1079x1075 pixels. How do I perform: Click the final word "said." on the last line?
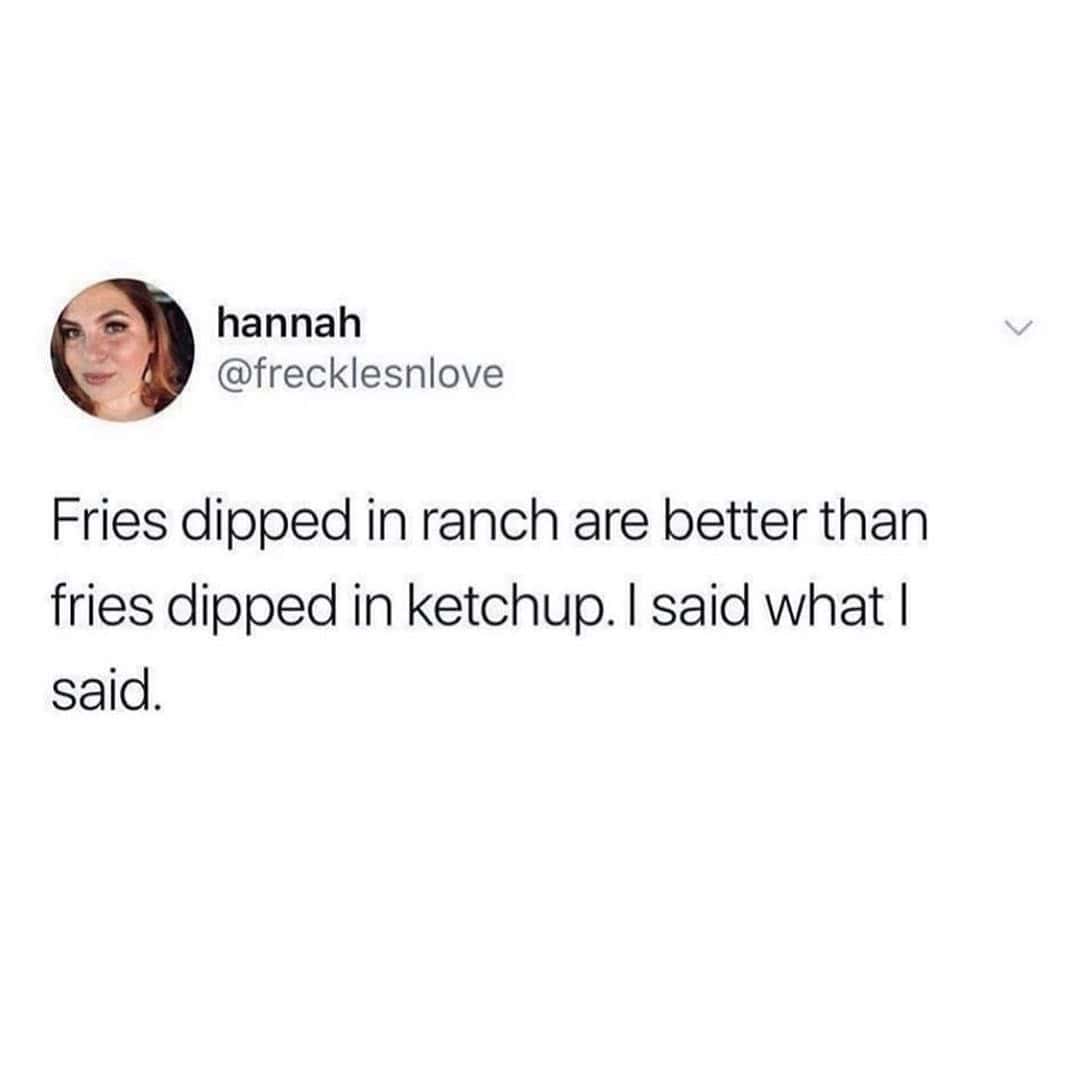[x=106, y=694]
